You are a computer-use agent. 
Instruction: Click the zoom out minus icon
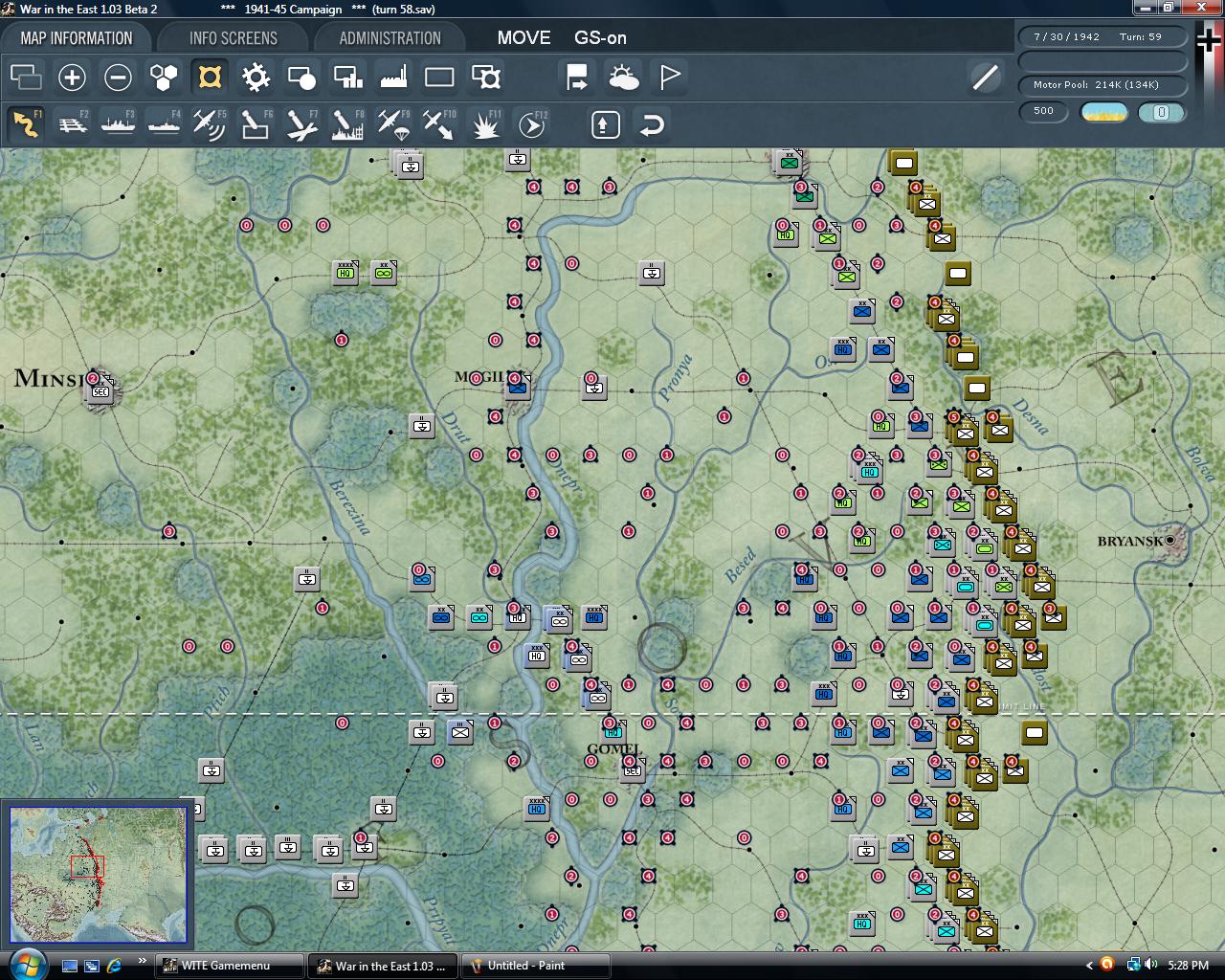(x=118, y=77)
